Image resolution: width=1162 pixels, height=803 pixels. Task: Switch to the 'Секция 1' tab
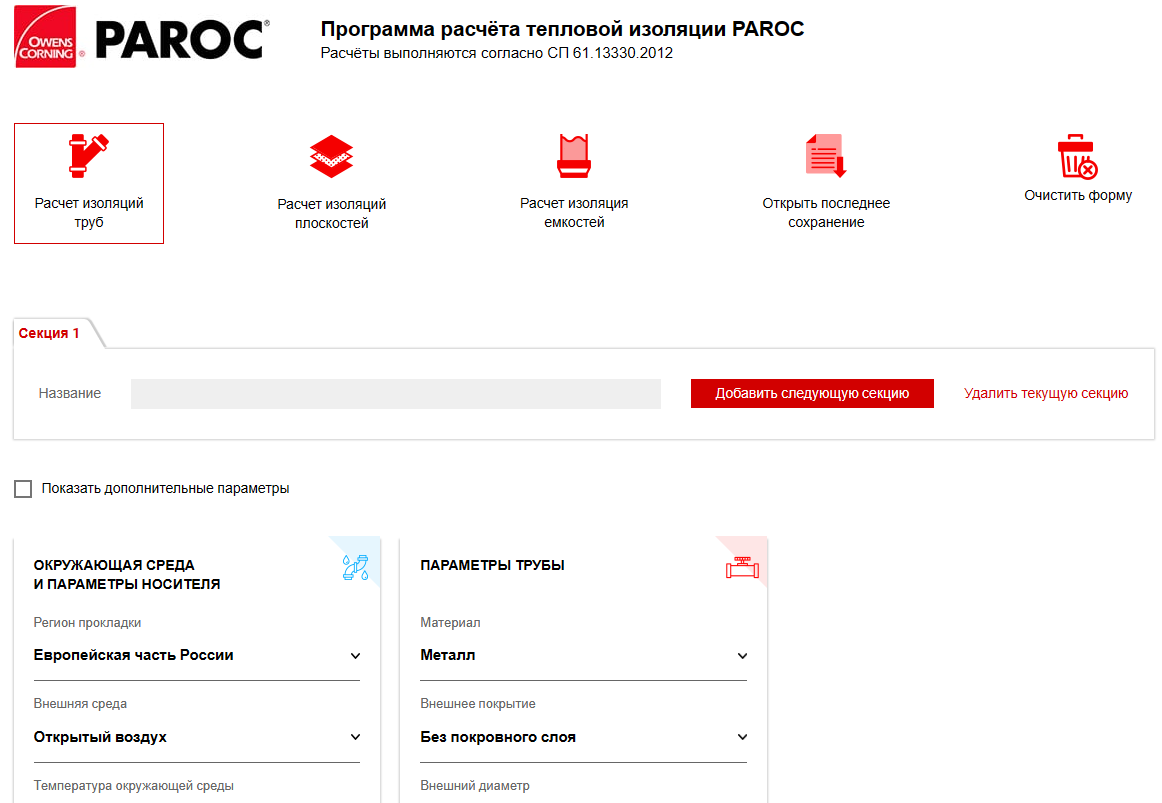coord(50,333)
